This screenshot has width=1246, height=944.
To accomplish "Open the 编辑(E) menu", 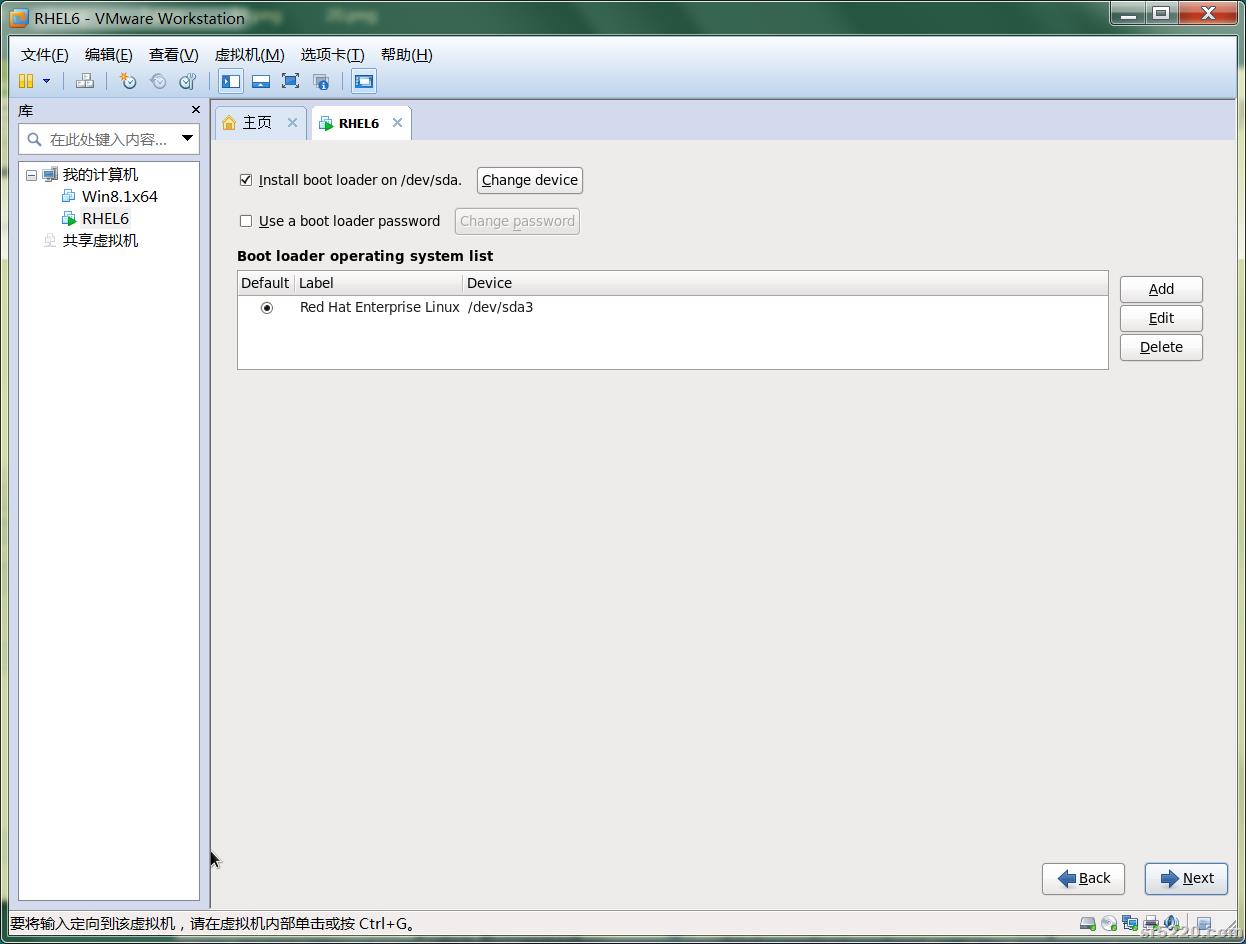I will pyautogui.click(x=109, y=55).
